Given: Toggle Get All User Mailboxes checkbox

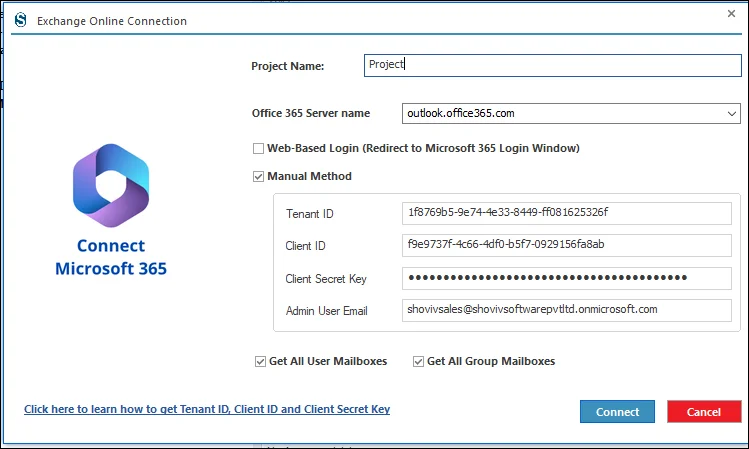Looking at the screenshot, I should click(x=260, y=362).
